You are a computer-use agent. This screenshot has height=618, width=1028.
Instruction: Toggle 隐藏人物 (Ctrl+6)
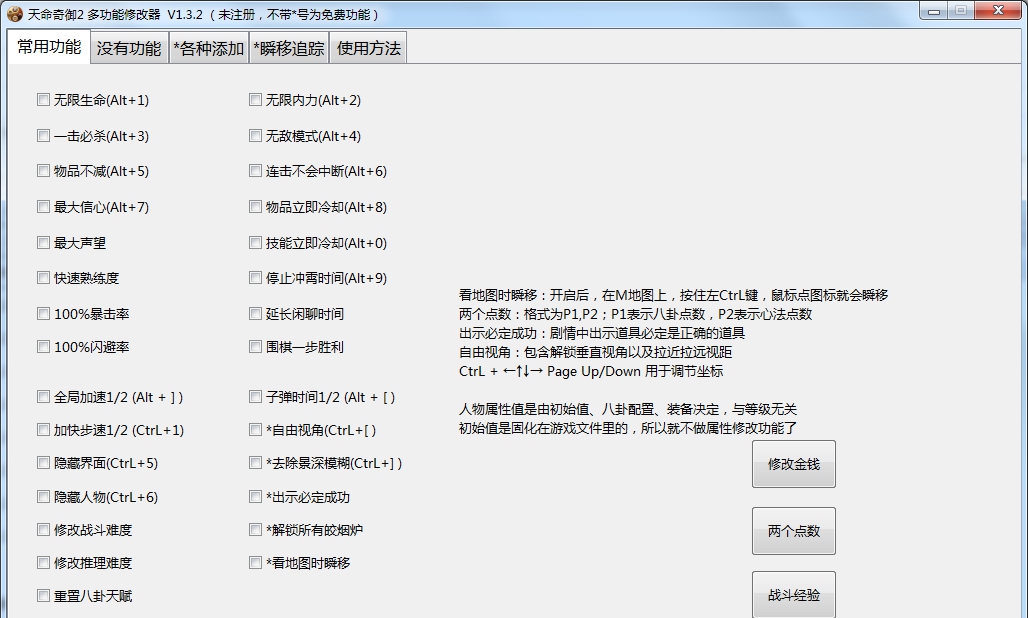click(x=43, y=496)
